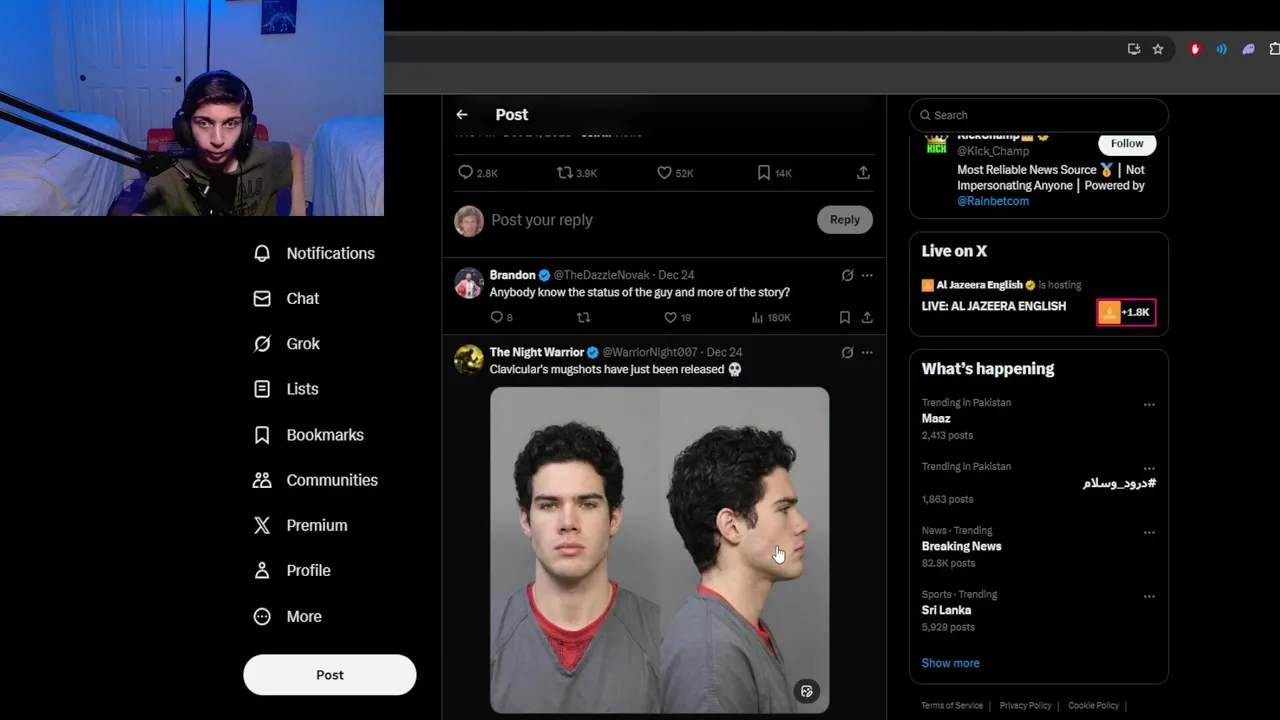1280x720 pixels.
Task: Open Grok actions on Brandon's post
Action: pyautogui.click(x=847, y=275)
